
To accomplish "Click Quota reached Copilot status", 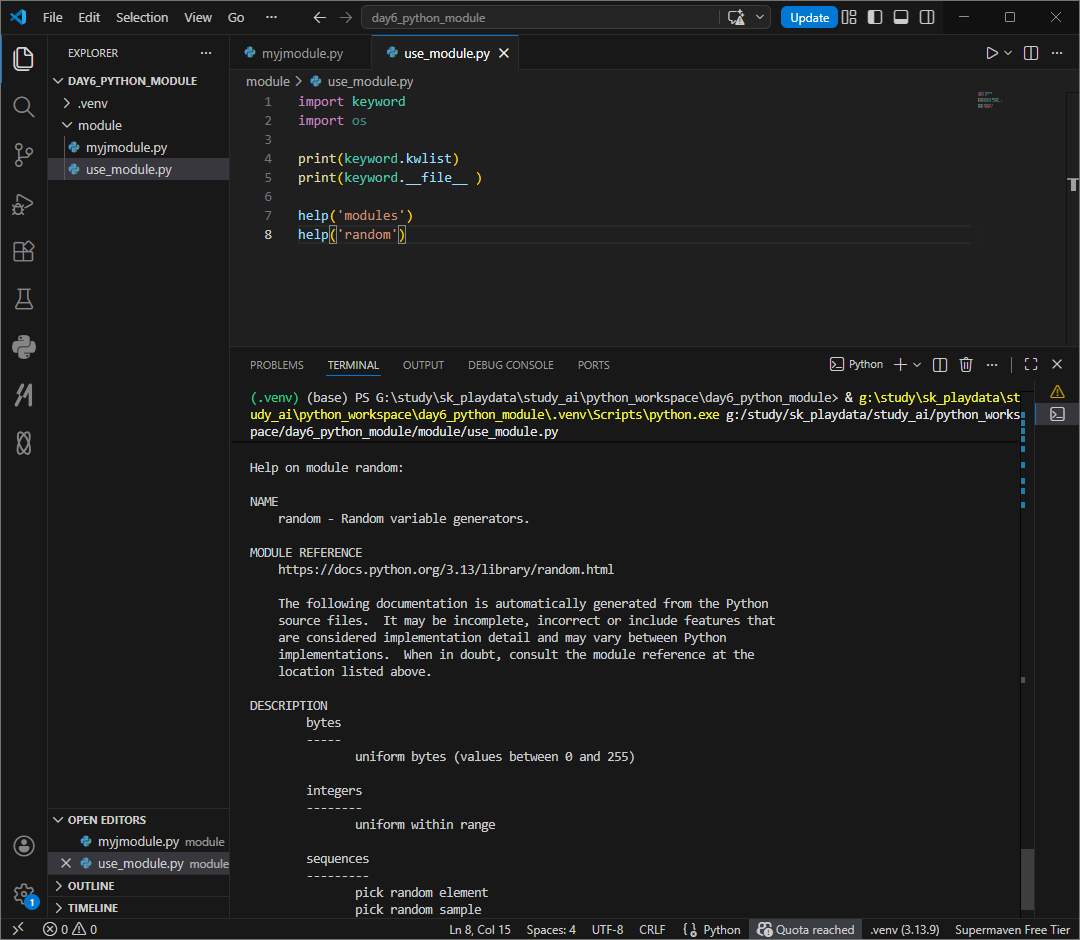I will coord(805,929).
